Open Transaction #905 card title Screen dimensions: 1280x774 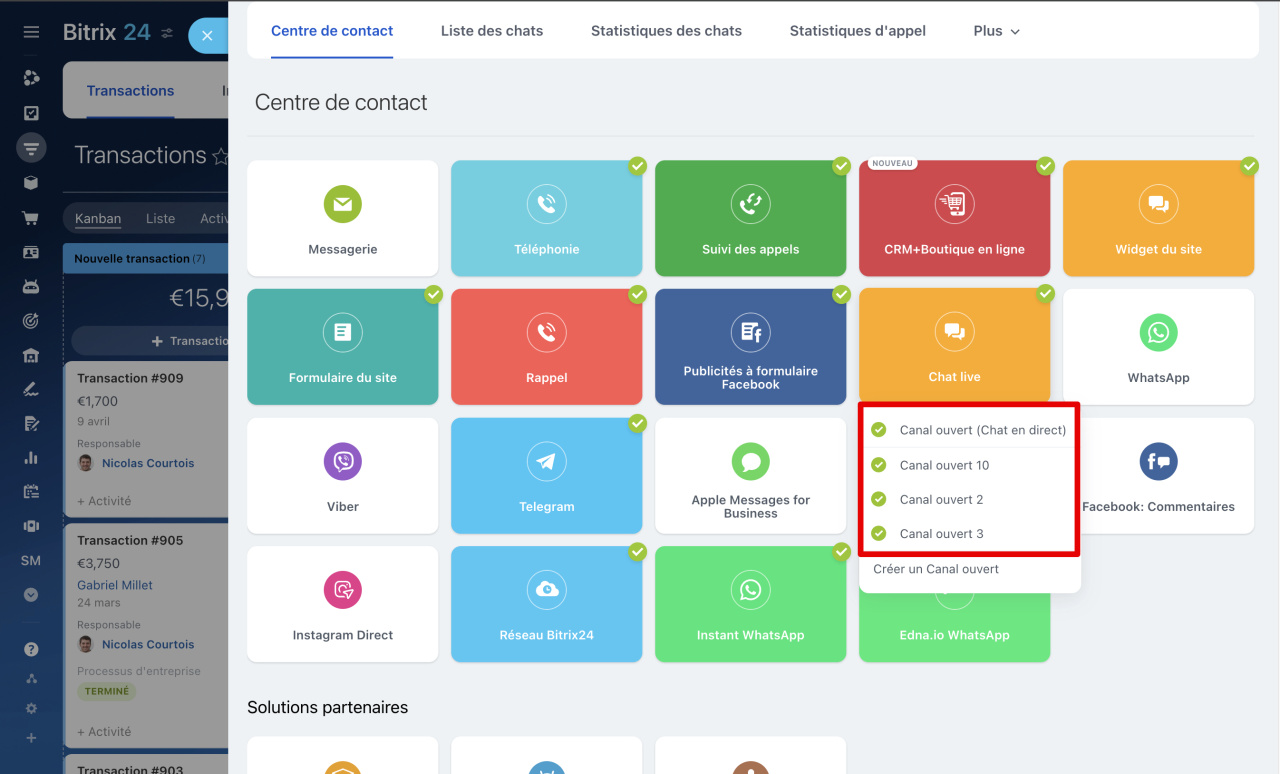point(130,540)
